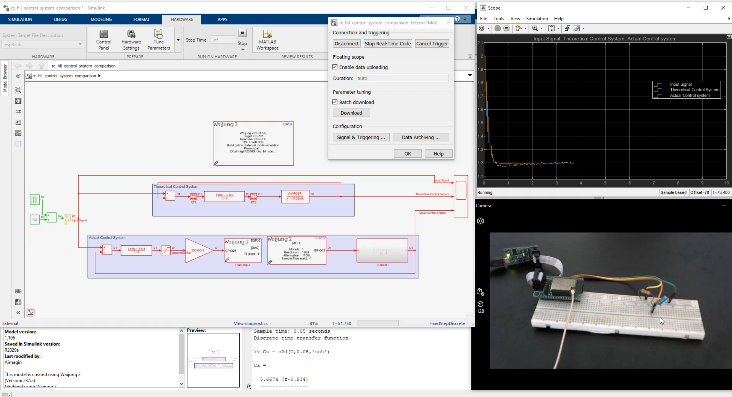Screen dimensions: 732x397
Task: Click the image palette icon in canvas sidebar
Action: point(18,133)
